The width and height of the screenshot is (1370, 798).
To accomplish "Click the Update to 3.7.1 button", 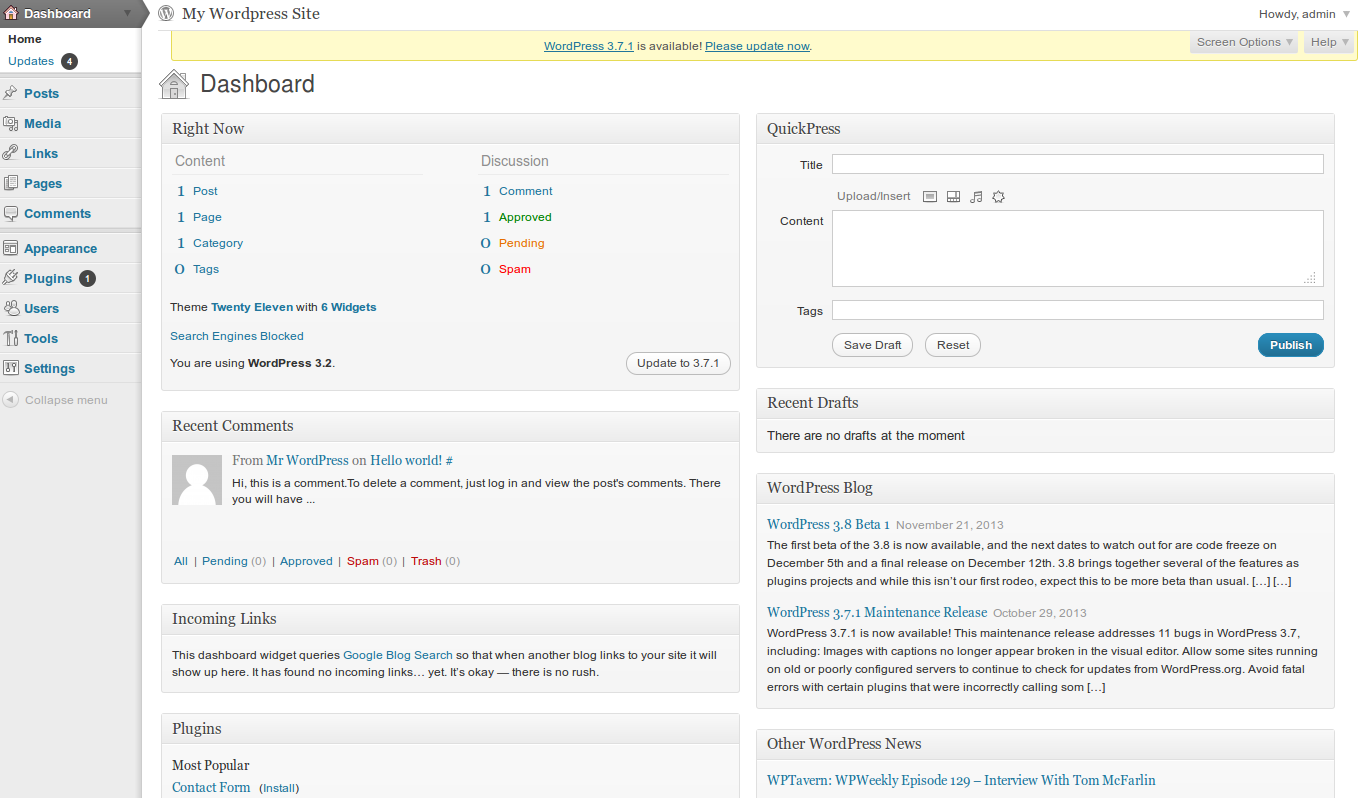I will (678, 363).
